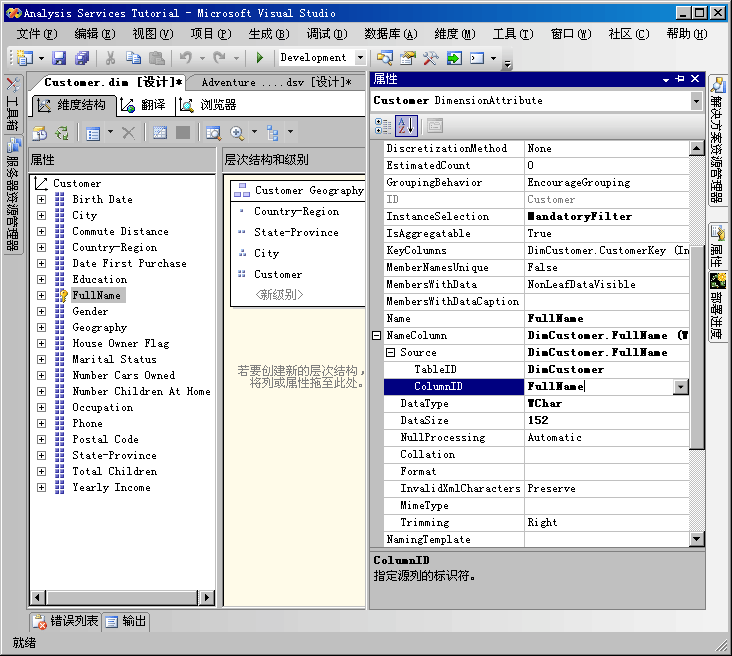The height and width of the screenshot is (656, 732).
Task: Click the Cut scissors icon
Action: (x=111, y=58)
